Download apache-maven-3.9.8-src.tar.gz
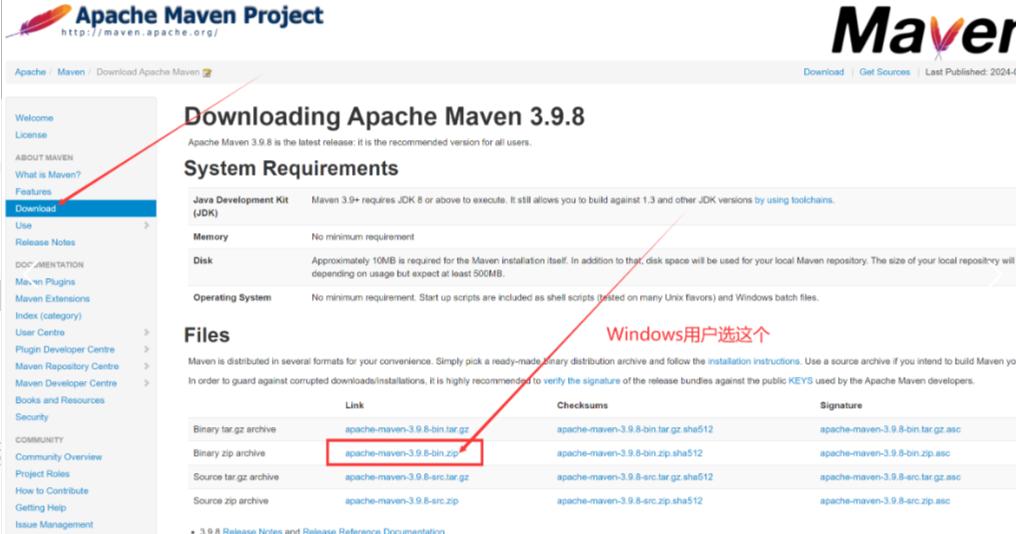 tap(407, 477)
